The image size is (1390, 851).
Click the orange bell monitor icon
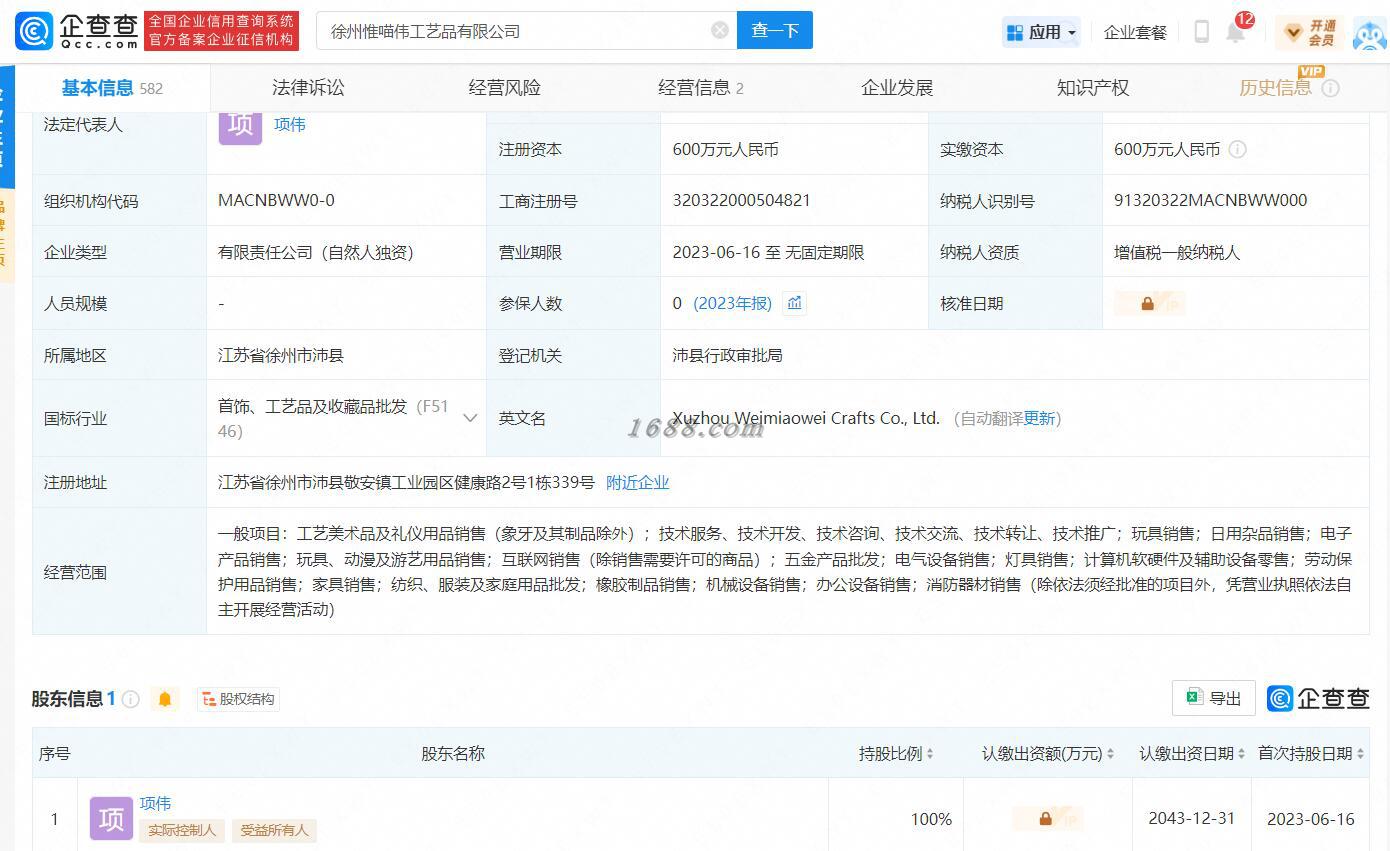click(x=165, y=699)
